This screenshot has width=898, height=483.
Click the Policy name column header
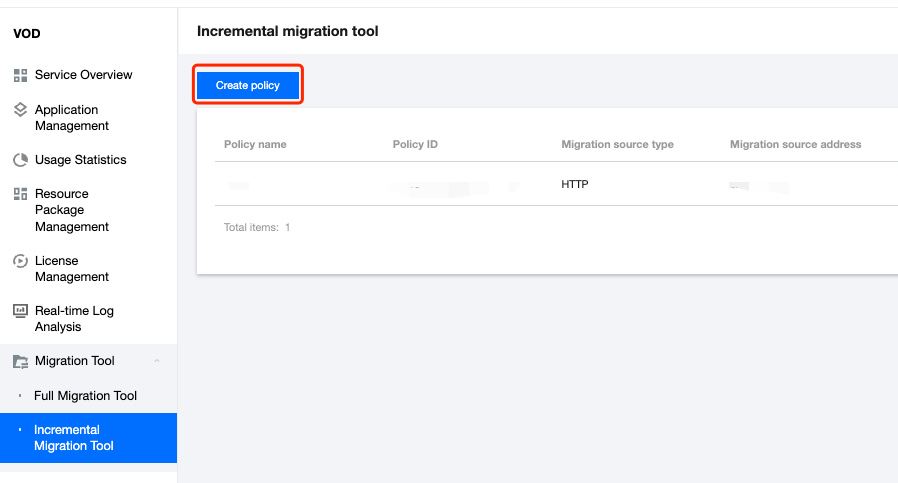pyautogui.click(x=255, y=144)
